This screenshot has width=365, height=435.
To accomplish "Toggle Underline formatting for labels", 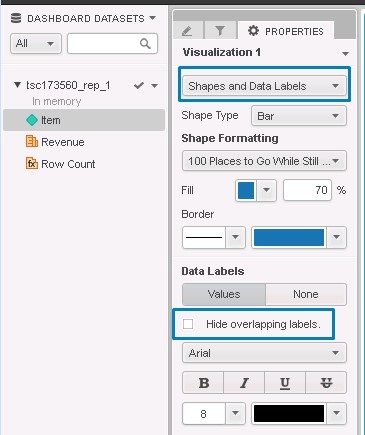I will (285, 383).
